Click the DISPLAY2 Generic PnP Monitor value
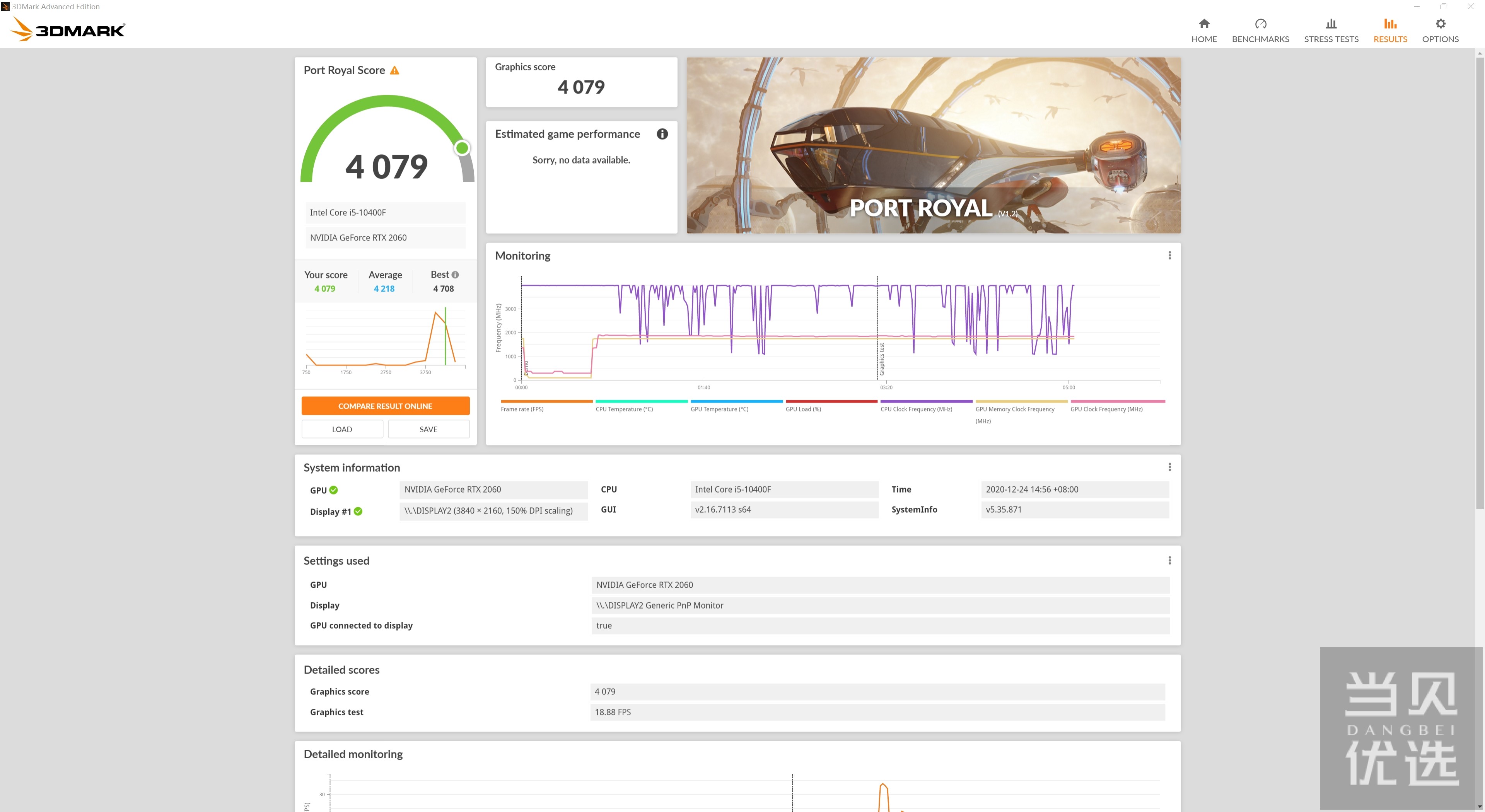The image size is (1485, 812). 880,605
